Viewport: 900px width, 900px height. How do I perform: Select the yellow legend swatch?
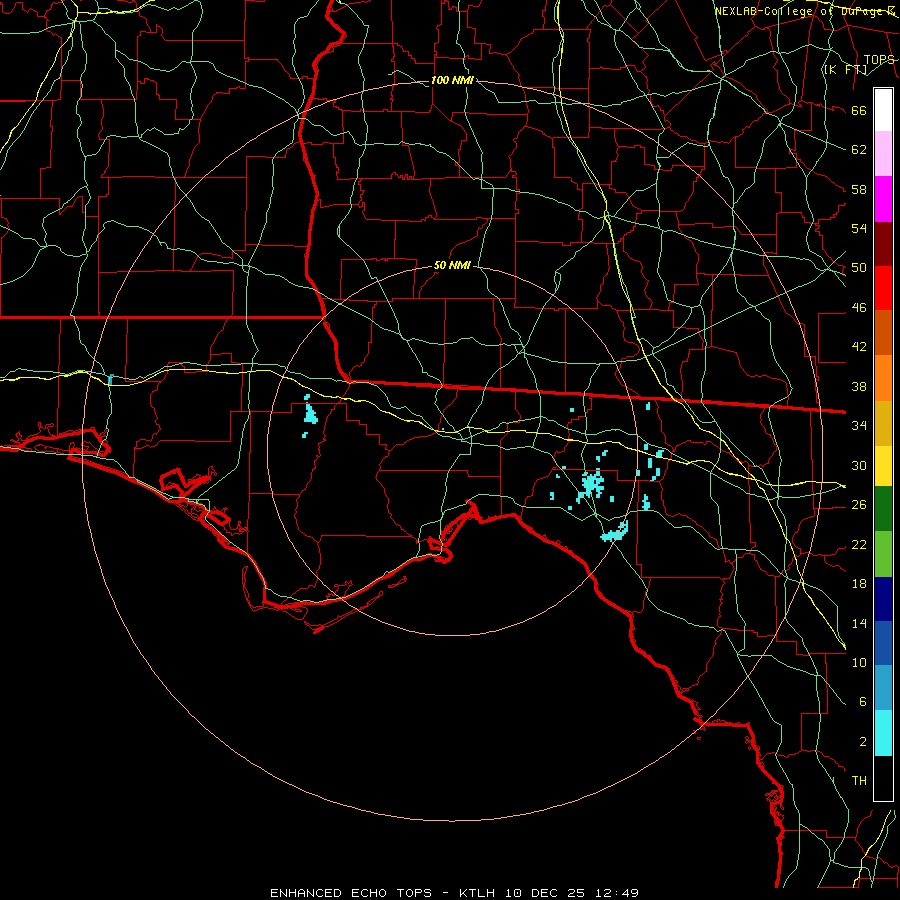(x=883, y=465)
